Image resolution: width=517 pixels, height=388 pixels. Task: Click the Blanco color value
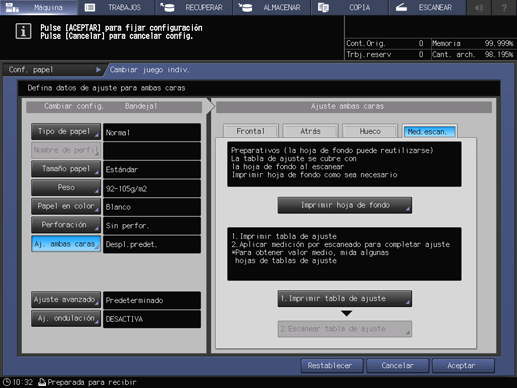click(152, 207)
